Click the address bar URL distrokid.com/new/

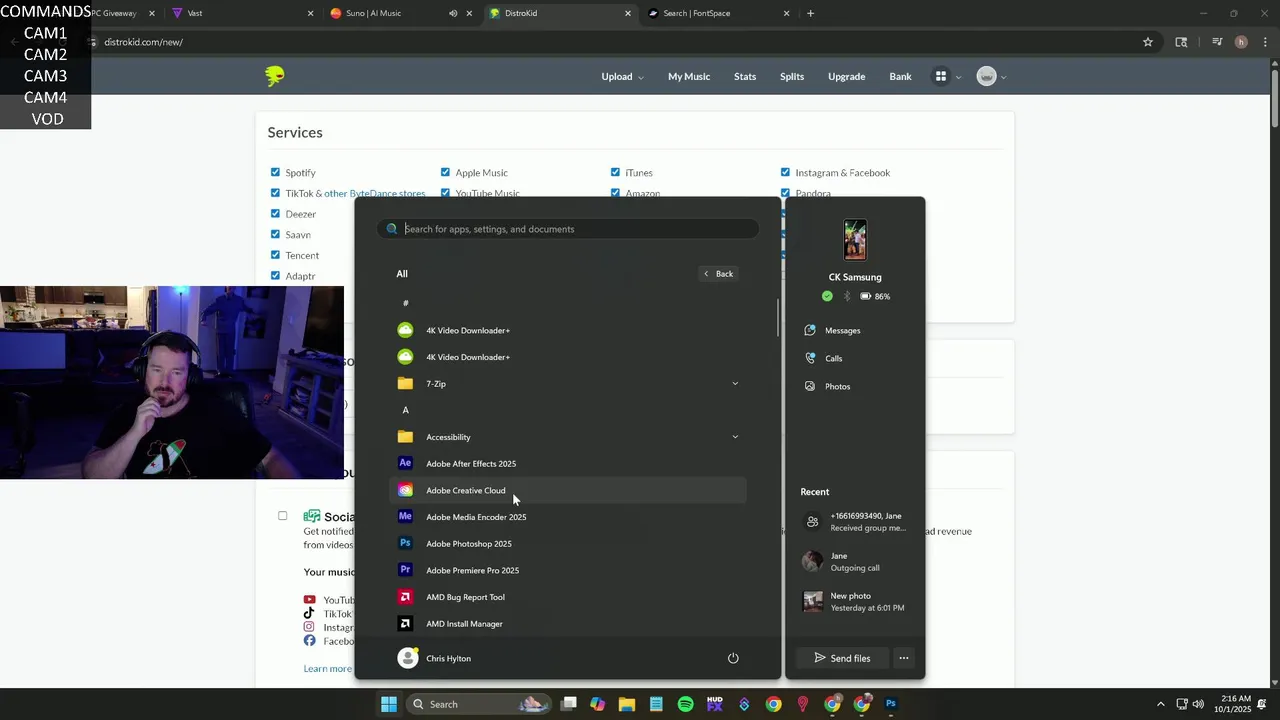click(143, 42)
